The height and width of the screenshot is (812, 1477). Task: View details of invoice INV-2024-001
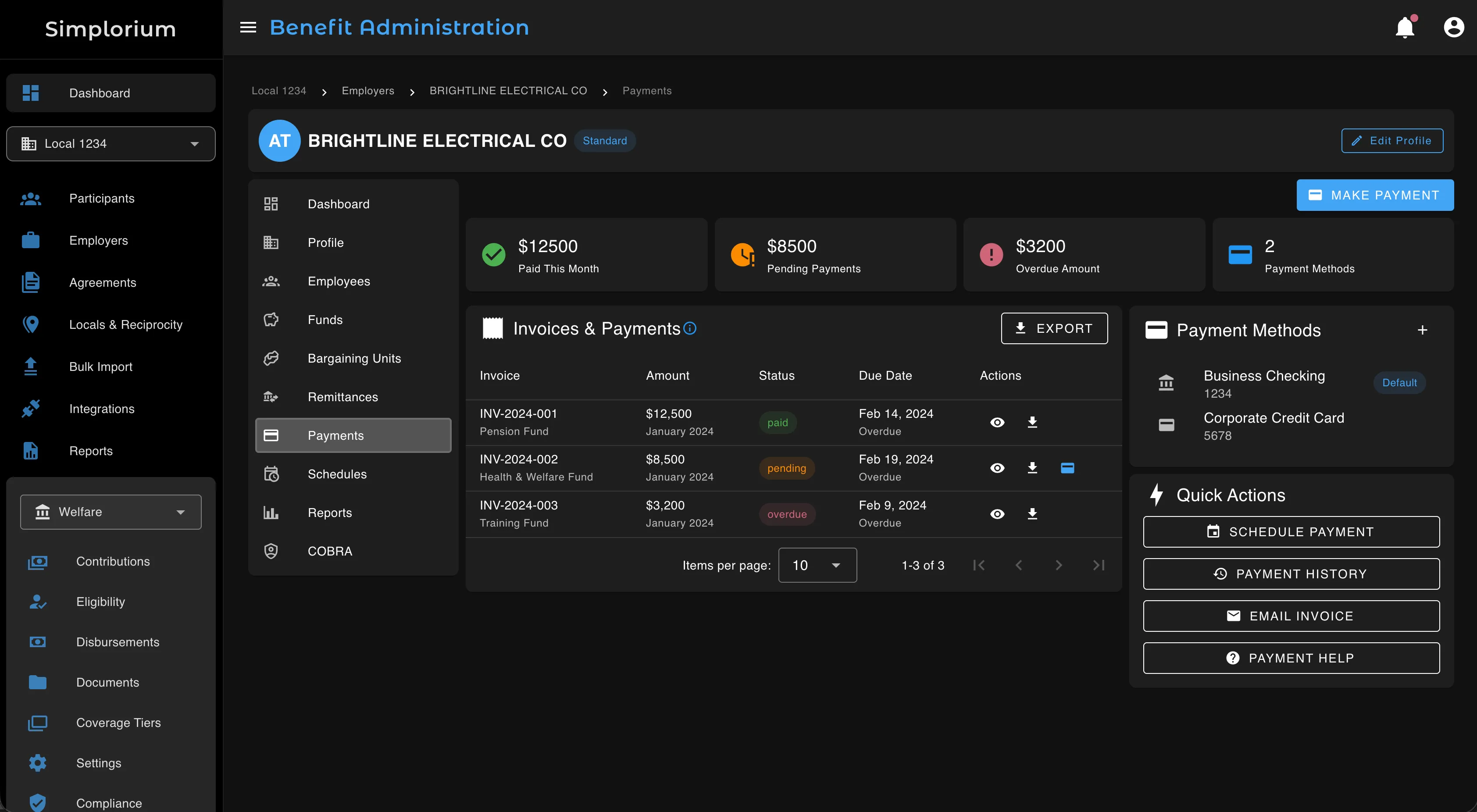(x=997, y=422)
